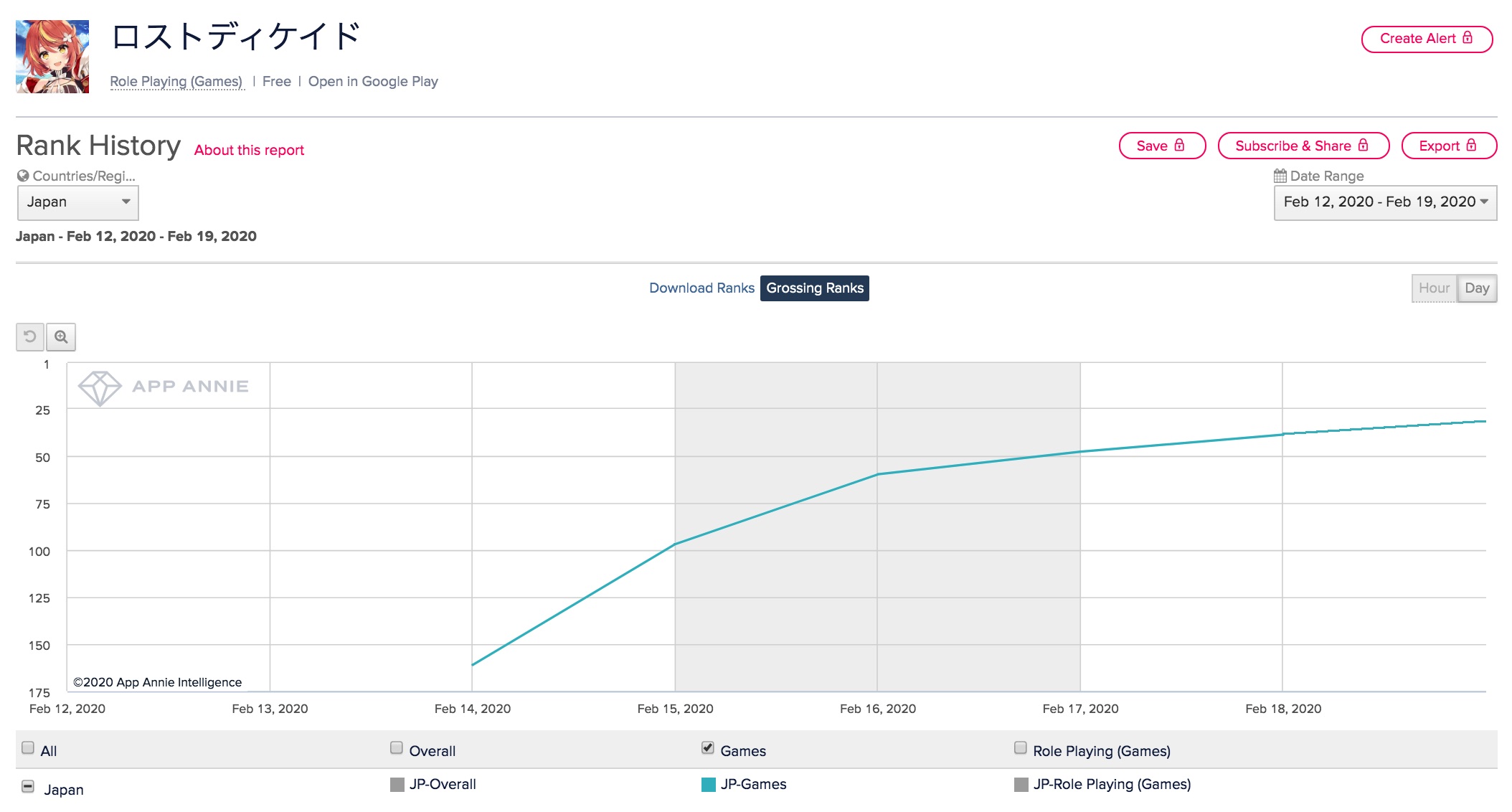Screen dimensions: 1512x812
Task: Export the rank history data
Action: (x=1449, y=146)
